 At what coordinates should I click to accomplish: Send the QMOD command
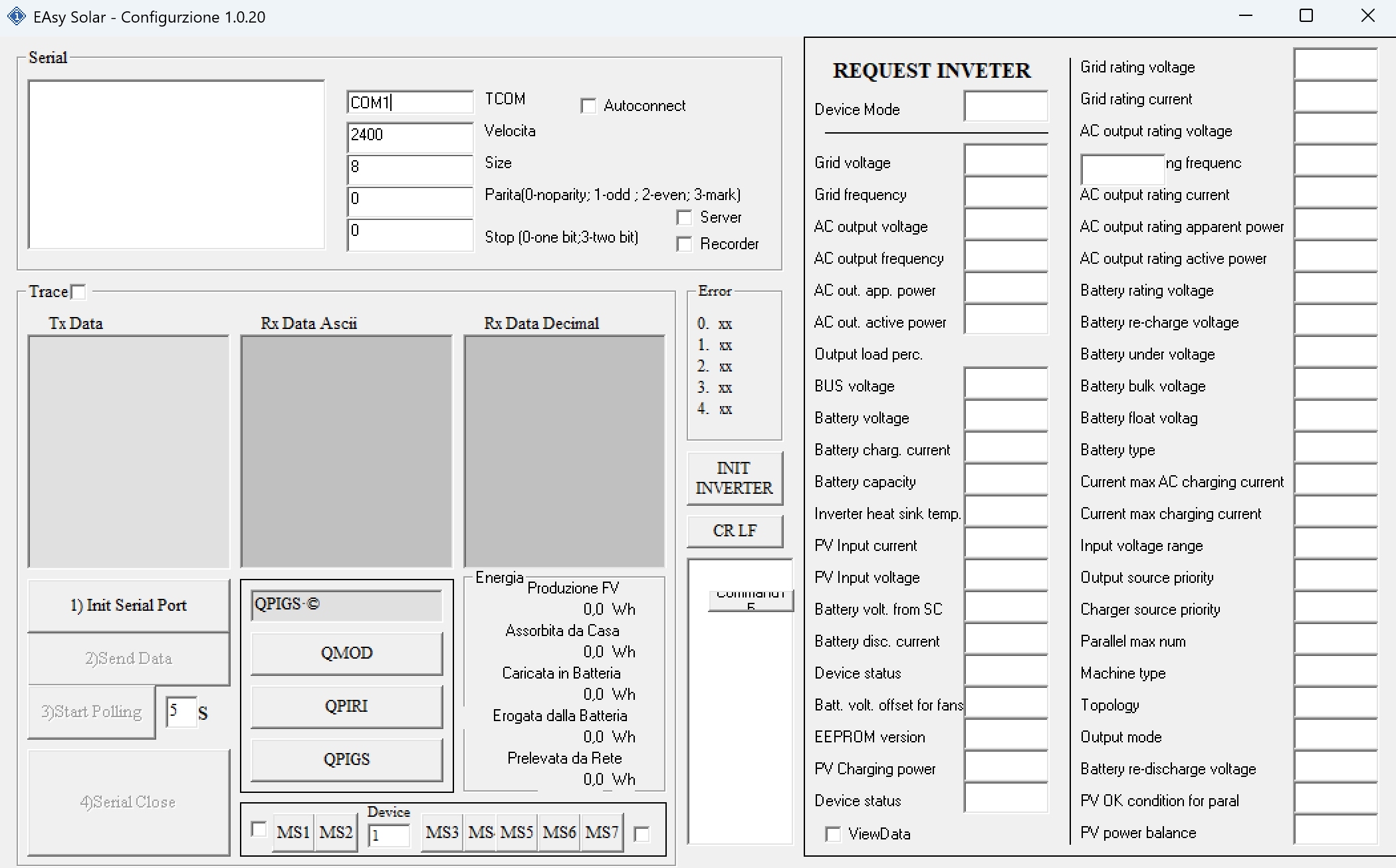click(346, 653)
